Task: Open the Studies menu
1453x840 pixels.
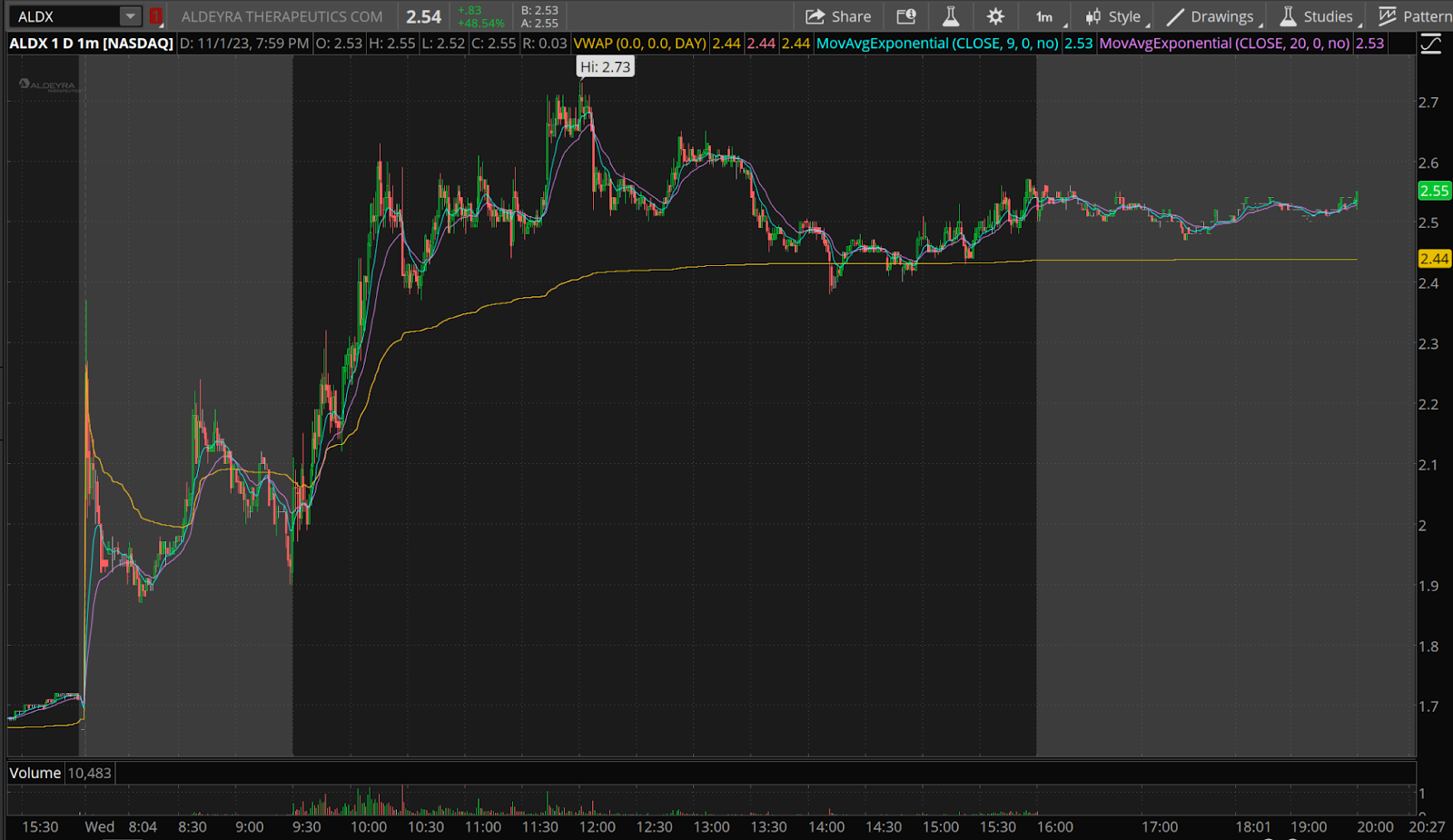Action: (x=1319, y=16)
